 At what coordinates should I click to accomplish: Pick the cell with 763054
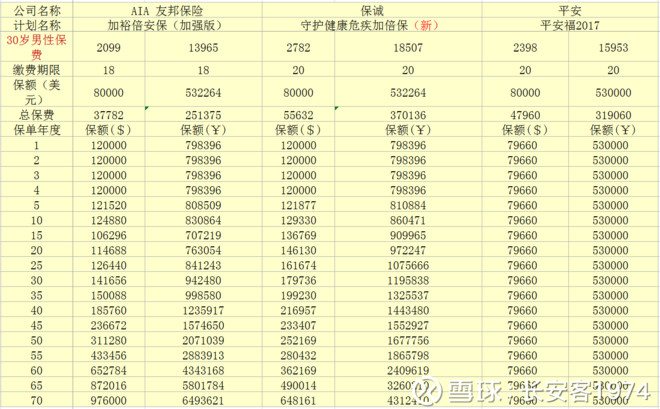click(203, 250)
